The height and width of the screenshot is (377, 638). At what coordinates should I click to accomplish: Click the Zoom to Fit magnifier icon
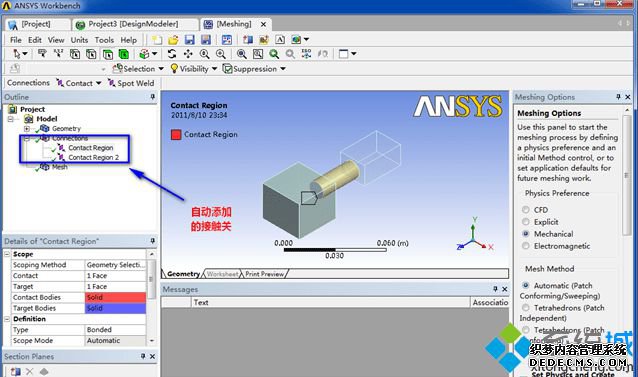(274, 54)
